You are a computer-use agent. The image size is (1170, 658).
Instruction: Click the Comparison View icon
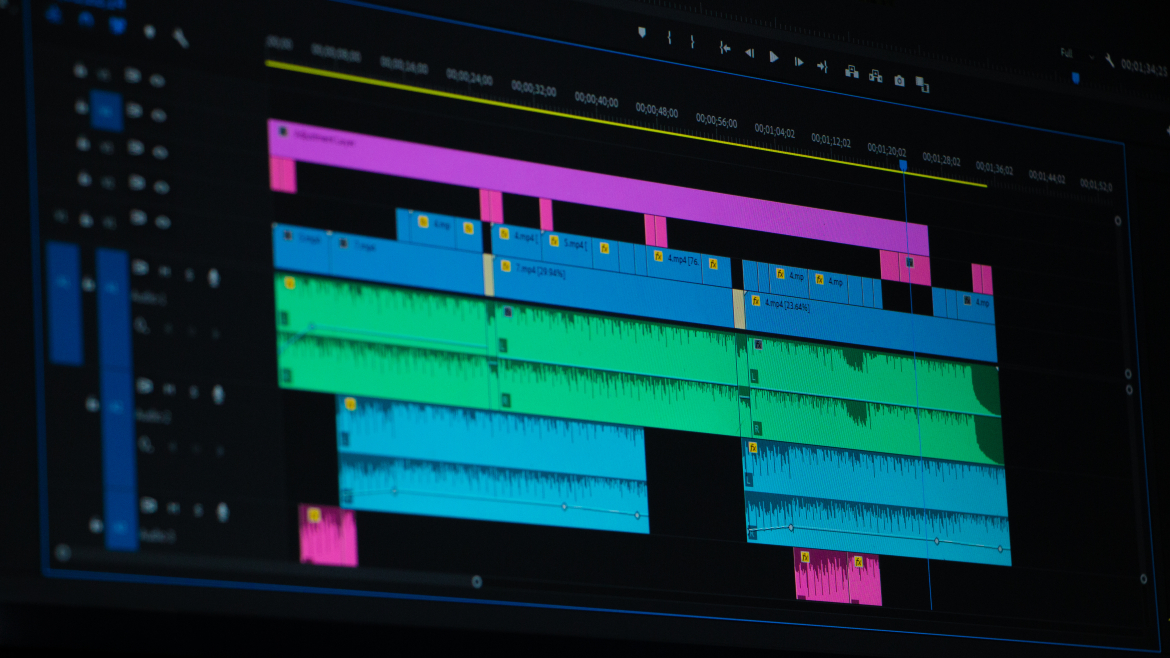click(x=922, y=85)
